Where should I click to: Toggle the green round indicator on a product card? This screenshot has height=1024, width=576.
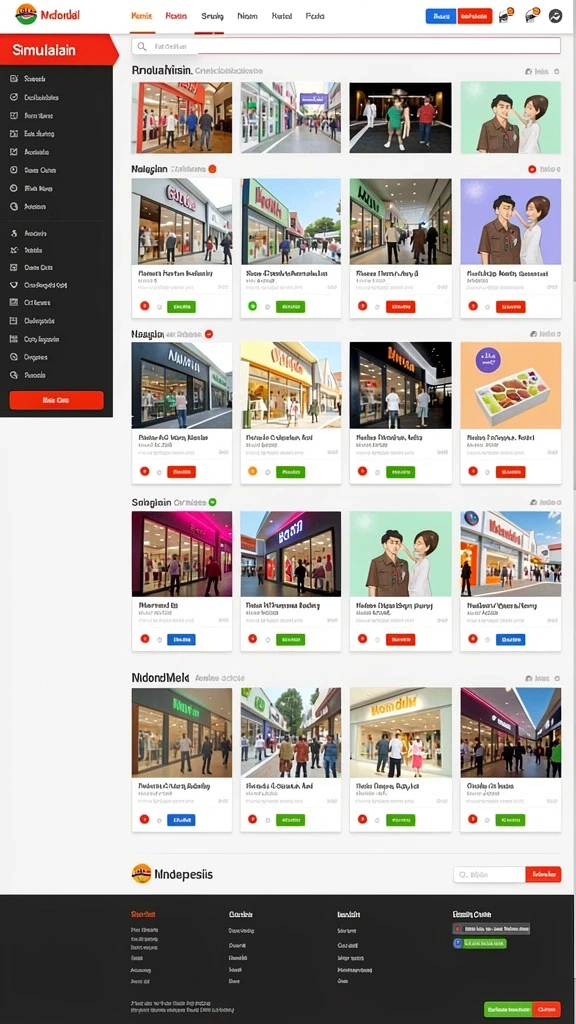click(253, 306)
